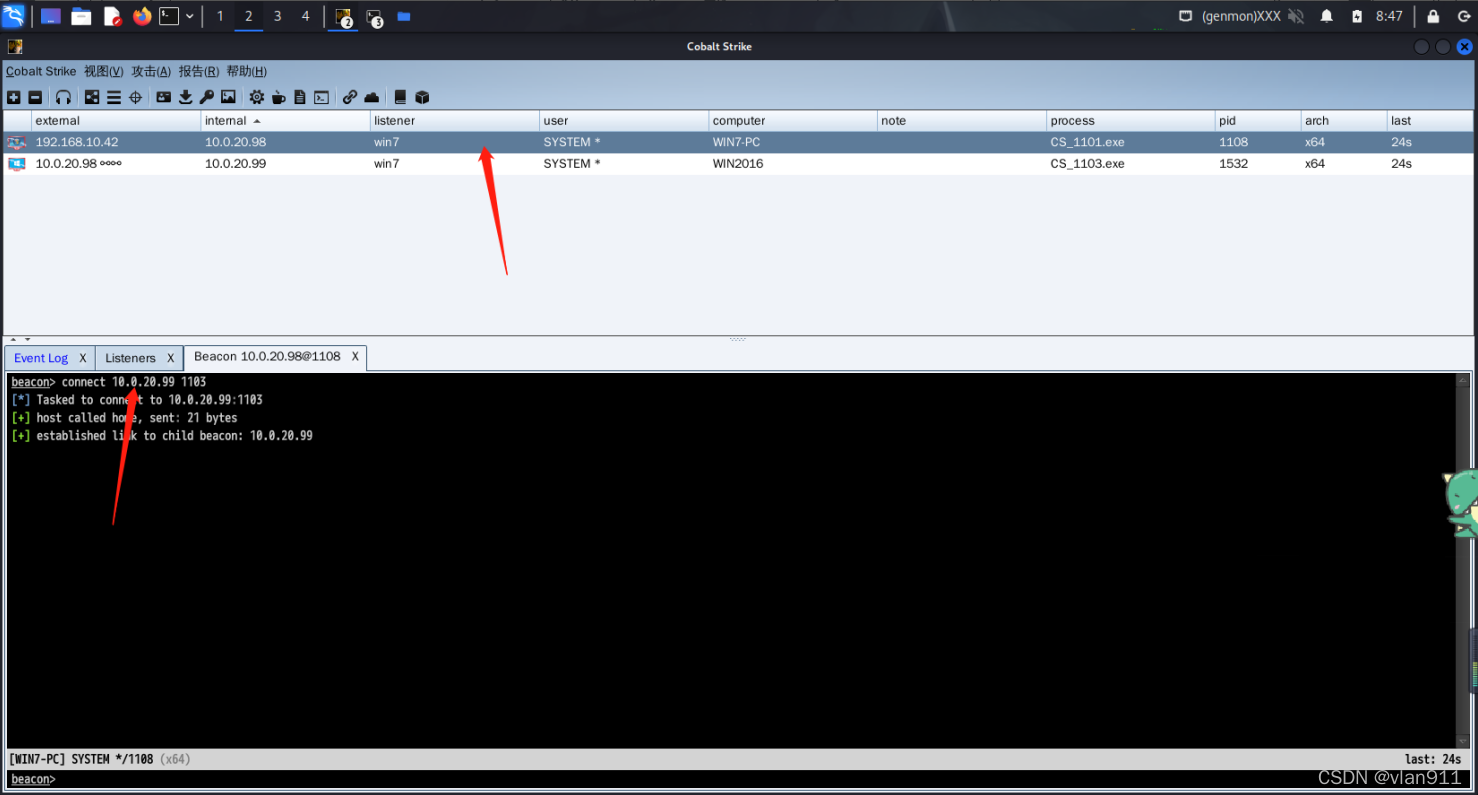This screenshot has width=1478, height=795.
Task: Select the session row 192.168.10.42
Action: [739, 142]
